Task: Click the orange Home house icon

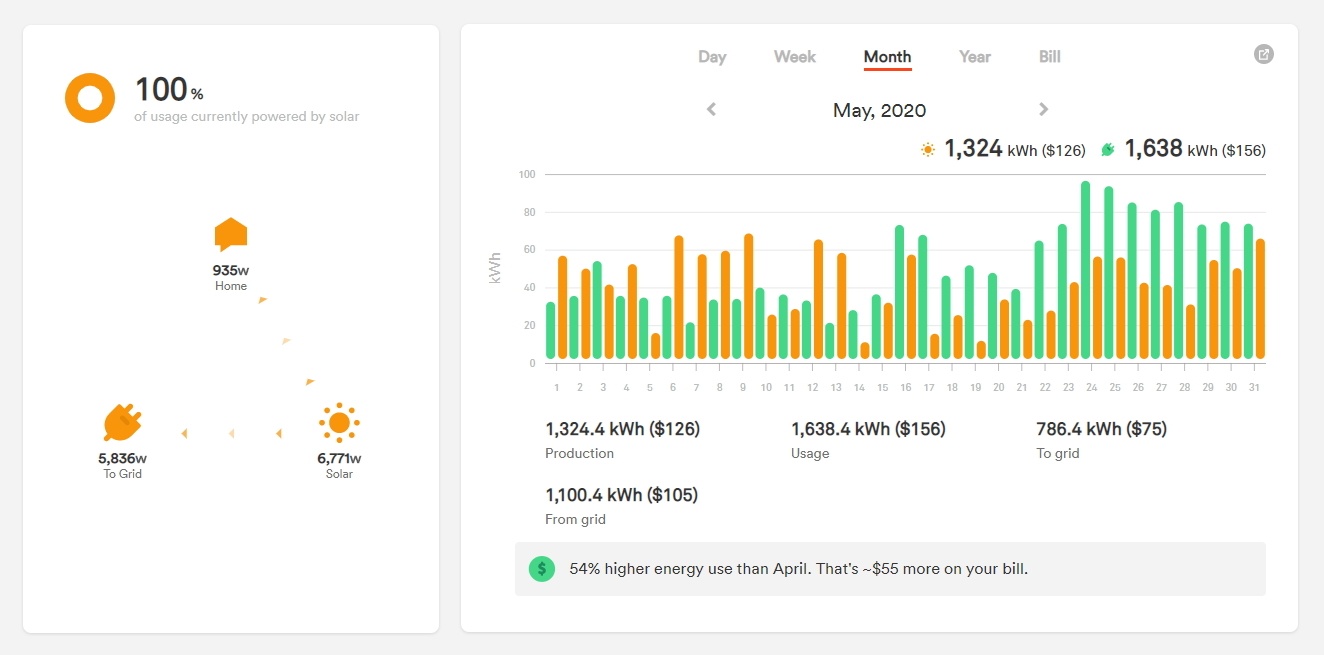Action: [231, 235]
